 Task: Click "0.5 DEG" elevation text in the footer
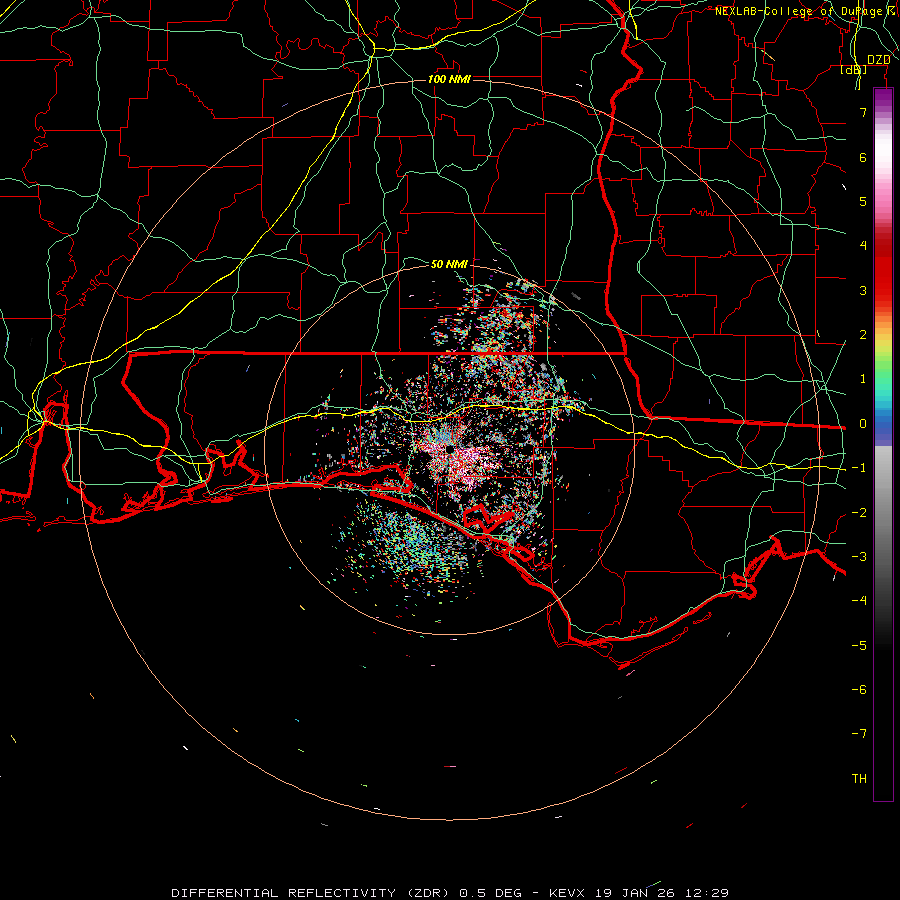pyautogui.click(x=490, y=893)
